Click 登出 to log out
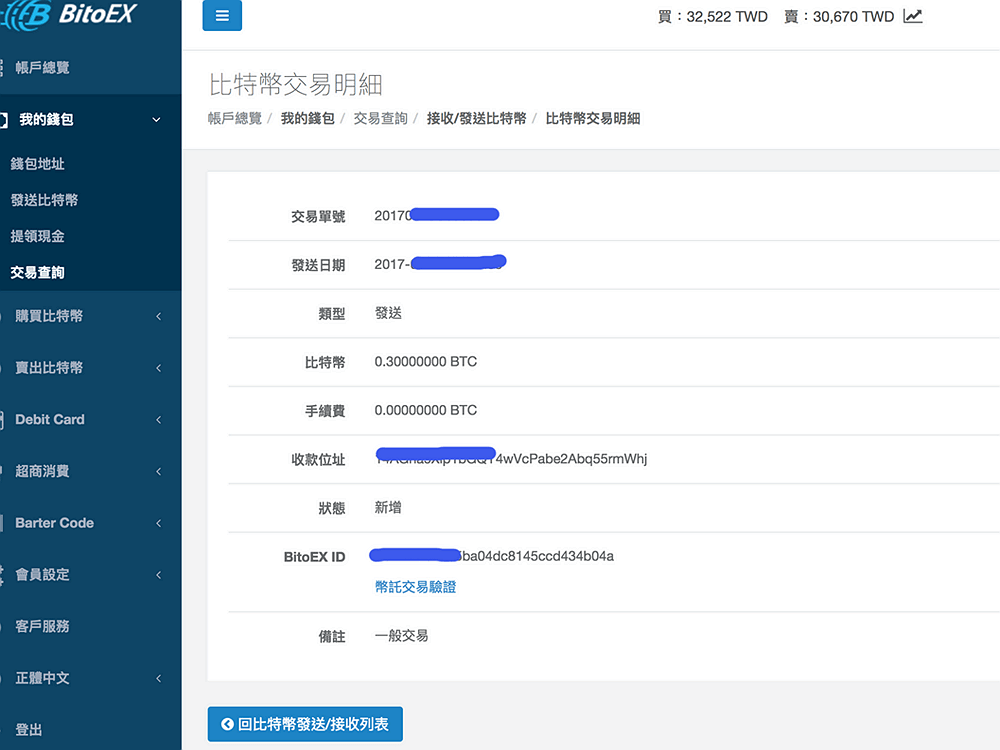The height and width of the screenshot is (750, 1000). 29,730
